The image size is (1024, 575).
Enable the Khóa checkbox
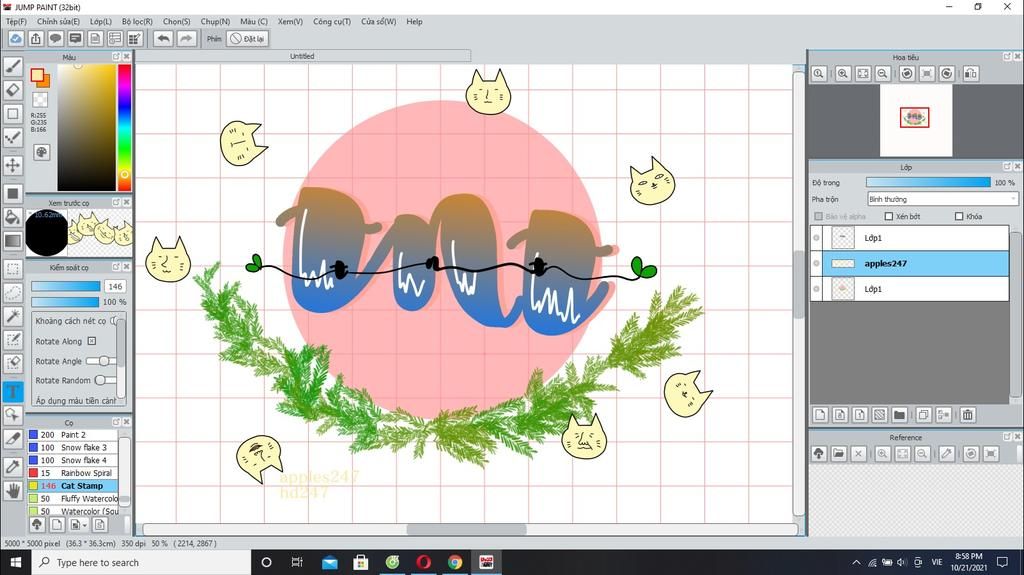pos(959,216)
